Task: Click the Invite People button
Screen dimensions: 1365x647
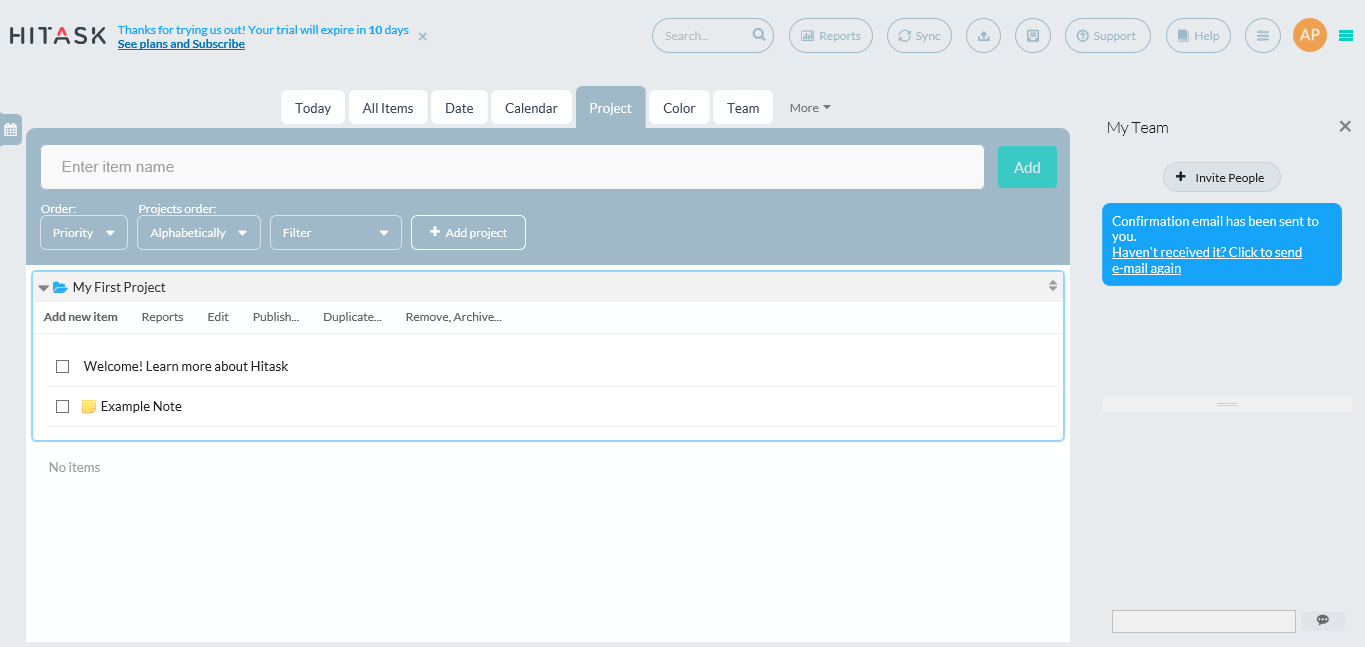Action: 1221,178
